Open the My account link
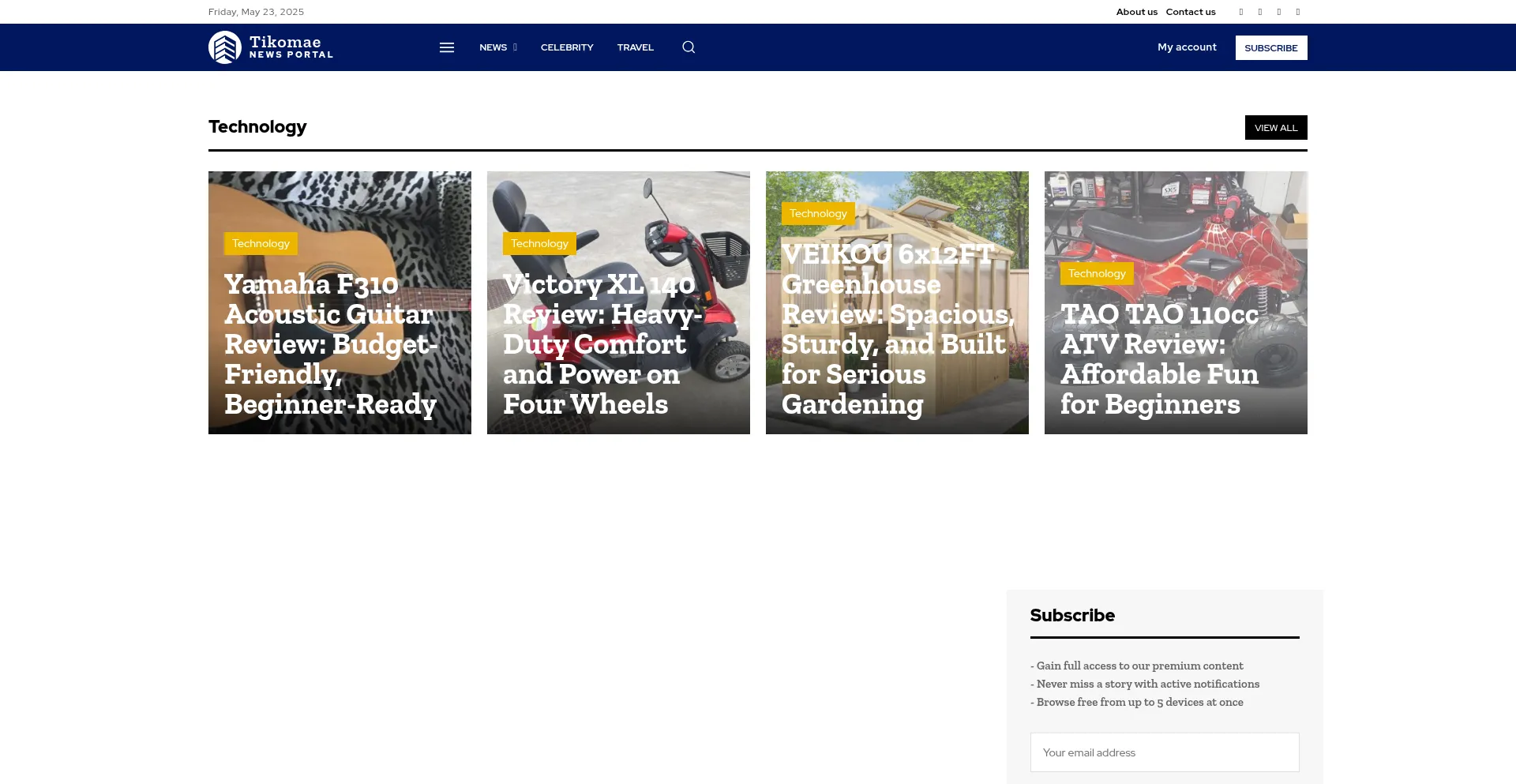 click(x=1187, y=47)
